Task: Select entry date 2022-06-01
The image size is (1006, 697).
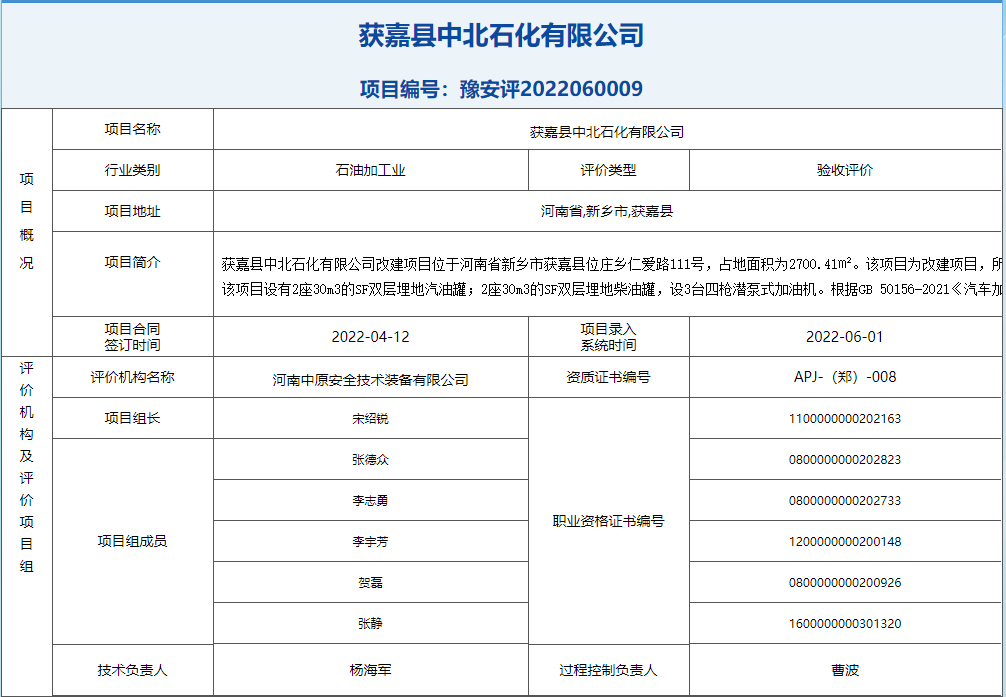Action: [x=844, y=337]
